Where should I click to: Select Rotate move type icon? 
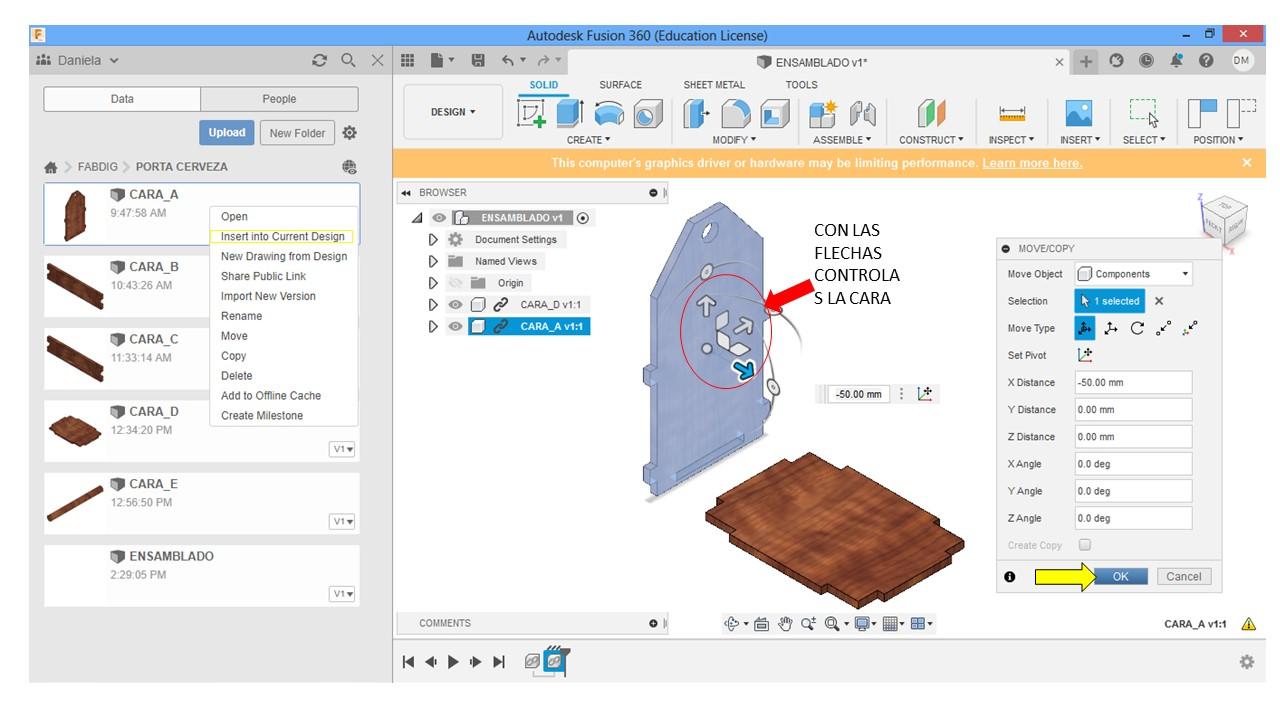tap(1137, 328)
